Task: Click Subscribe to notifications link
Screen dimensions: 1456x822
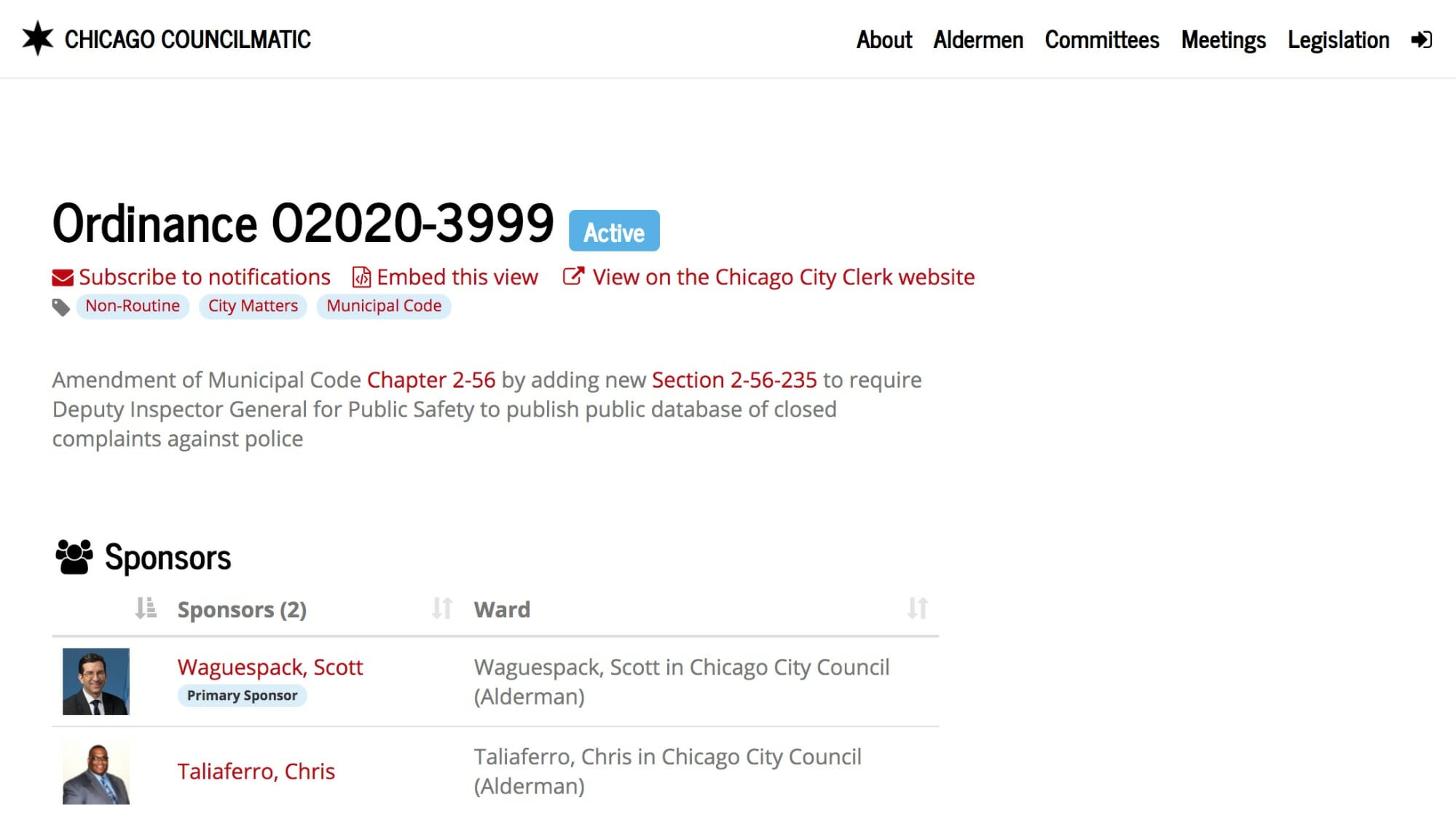Action: click(191, 277)
